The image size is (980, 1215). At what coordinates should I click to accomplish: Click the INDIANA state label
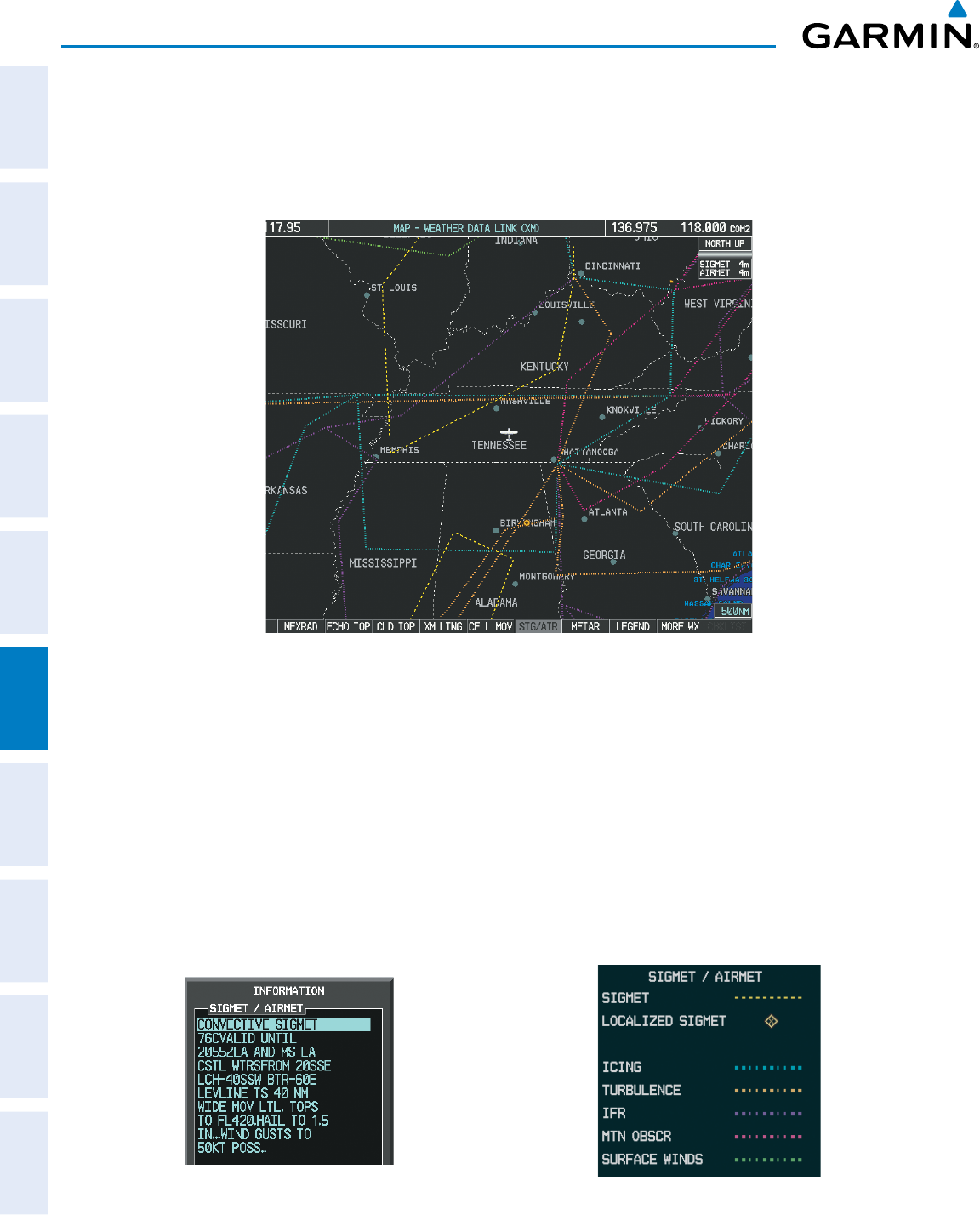point(516,241)
